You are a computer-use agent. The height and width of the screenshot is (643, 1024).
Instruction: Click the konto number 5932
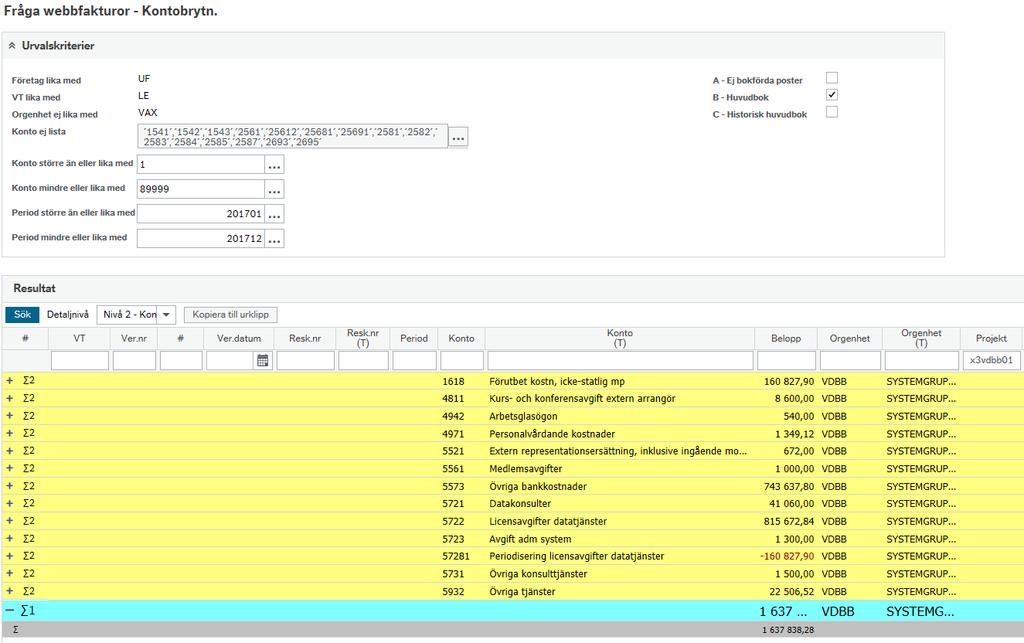pyautogui.click(x=453, y=591)
